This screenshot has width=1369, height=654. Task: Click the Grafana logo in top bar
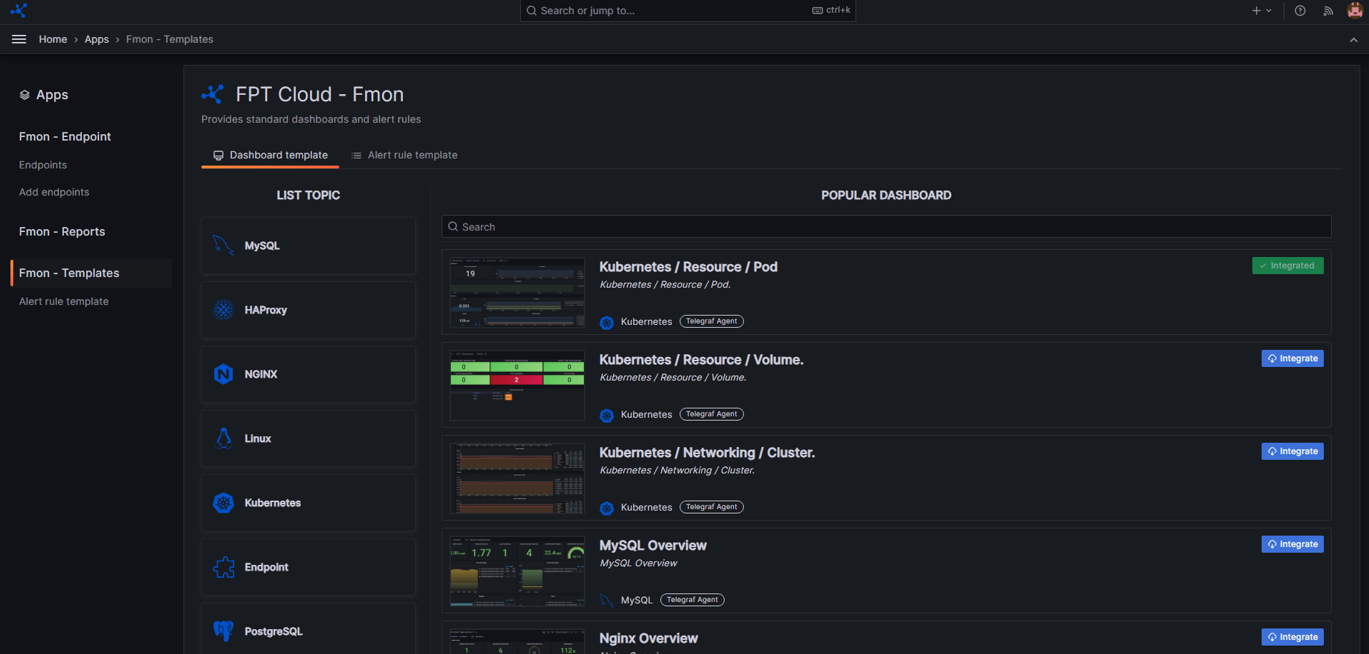(x=18, y=10)
